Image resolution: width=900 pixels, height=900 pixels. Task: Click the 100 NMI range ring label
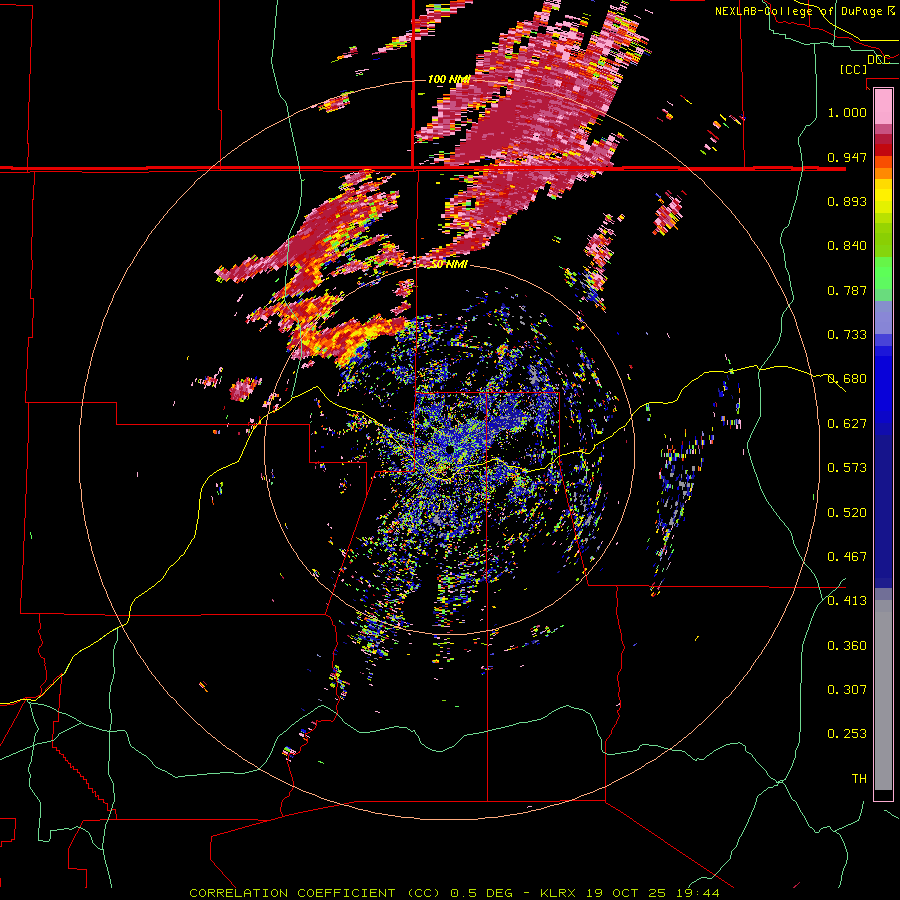click(449, 79)
